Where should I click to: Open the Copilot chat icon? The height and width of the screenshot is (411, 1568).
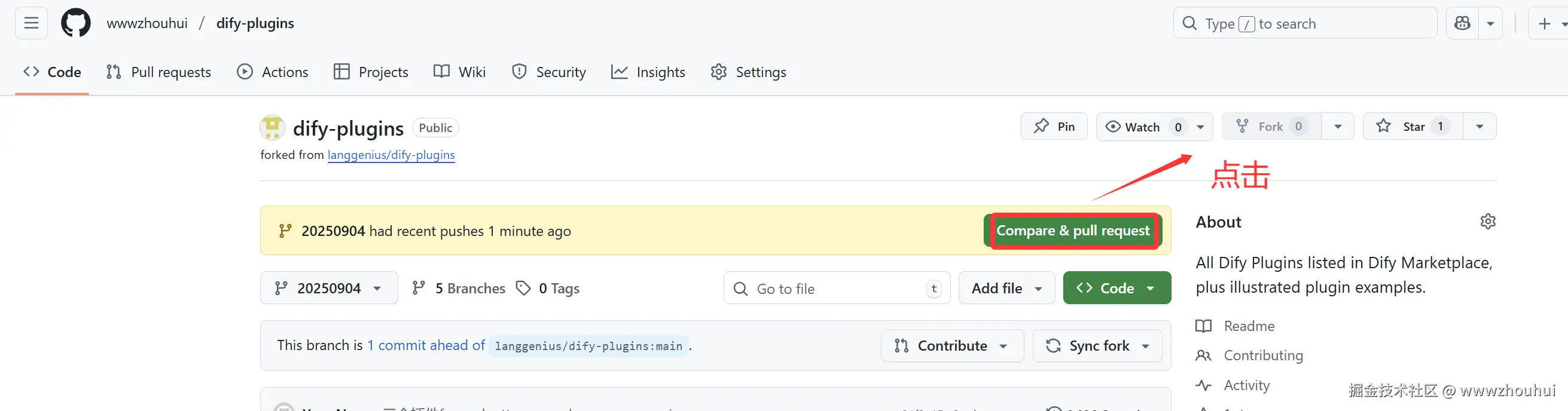pyautogui.click(x=1462, y=23)
